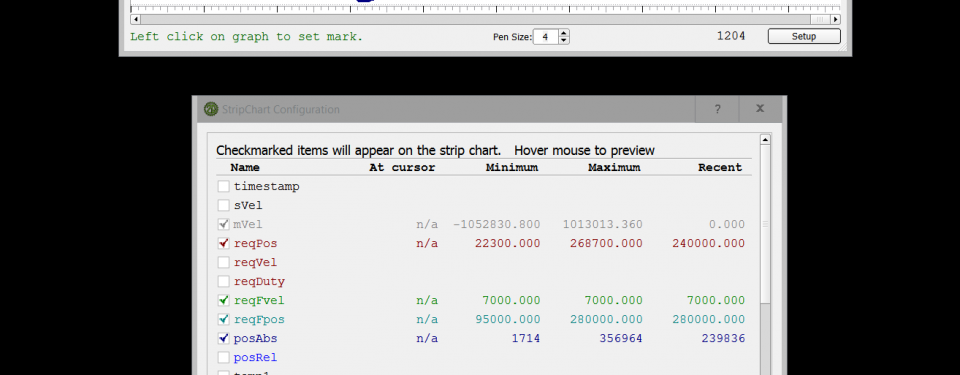Viewport: 960px width, 375px height.
Task: Enable the sVel checkbox
Action: (x=223, y=205)
